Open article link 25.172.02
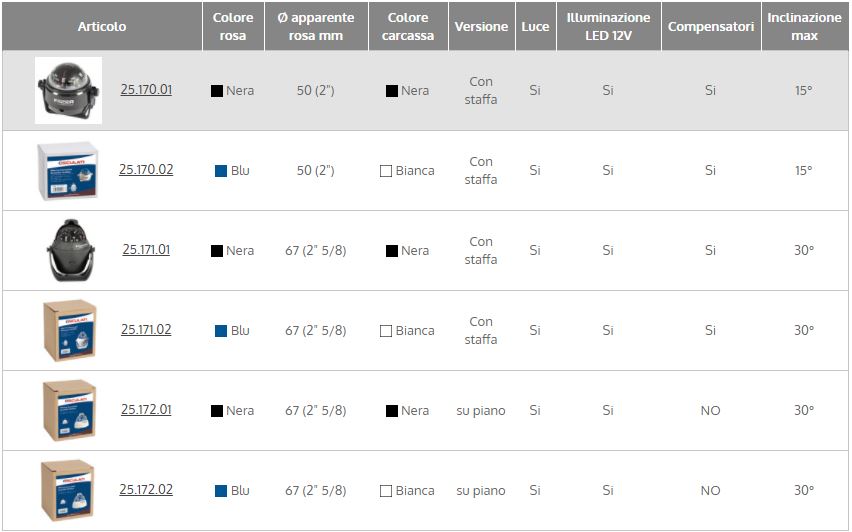852x532 pixels. [146, 490]
